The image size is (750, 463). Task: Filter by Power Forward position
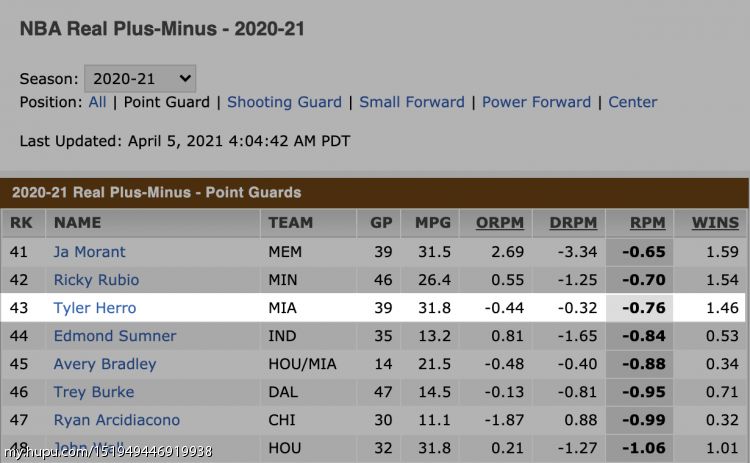point(536,102)
